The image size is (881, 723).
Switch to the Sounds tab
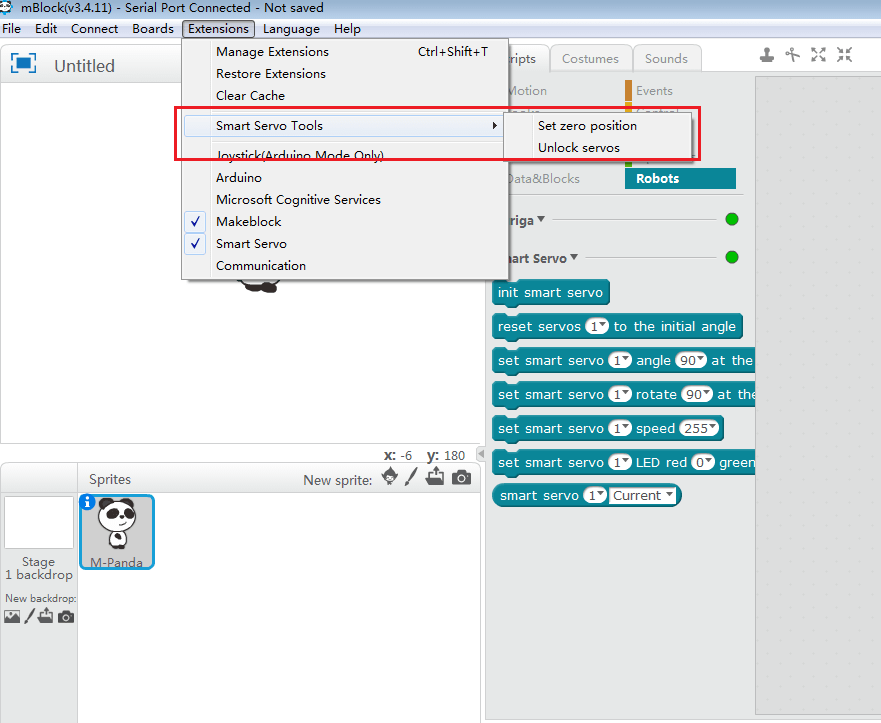(x=666, y=58)
